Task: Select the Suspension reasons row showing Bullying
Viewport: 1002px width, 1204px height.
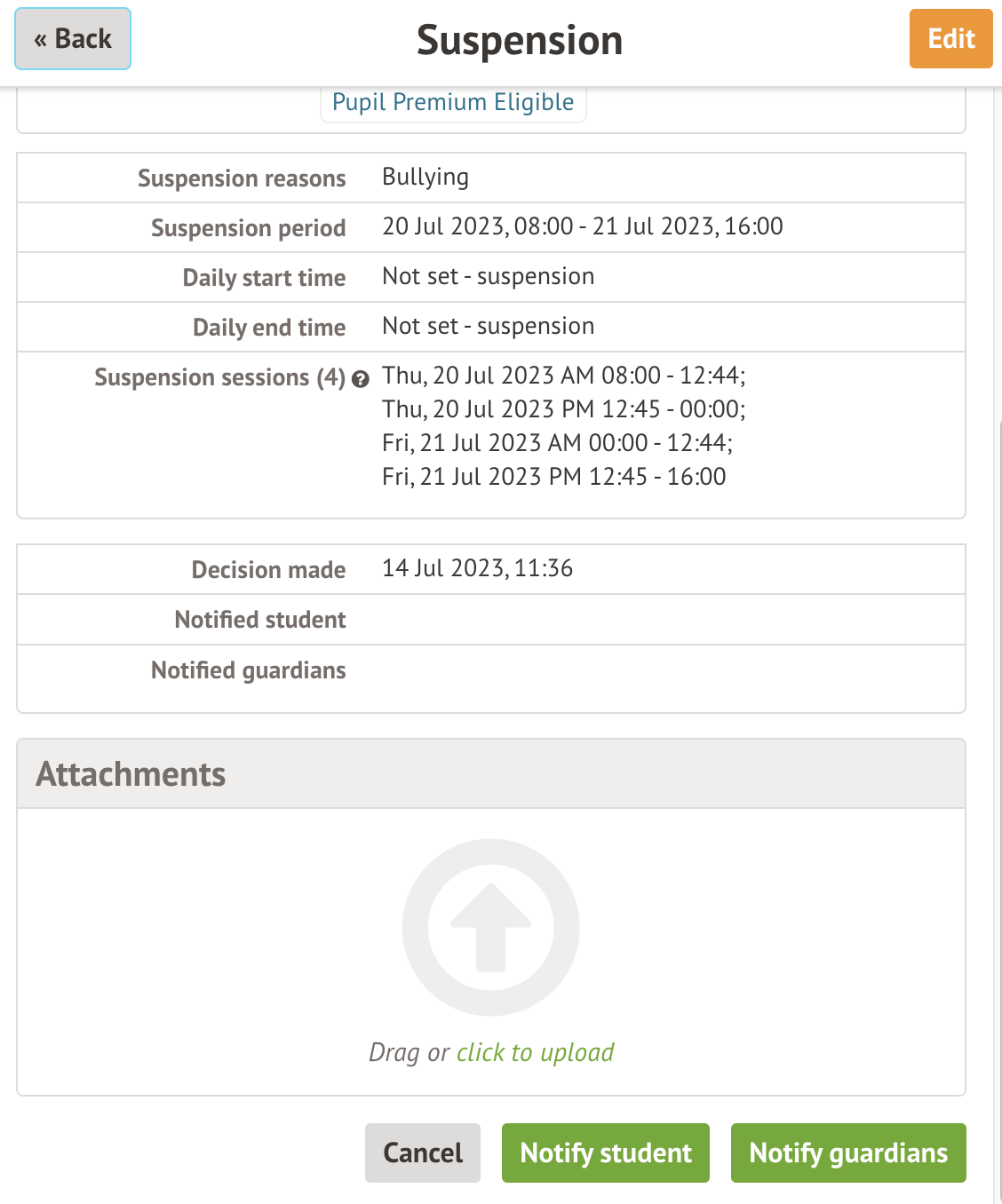Action: tap(425, 177)
